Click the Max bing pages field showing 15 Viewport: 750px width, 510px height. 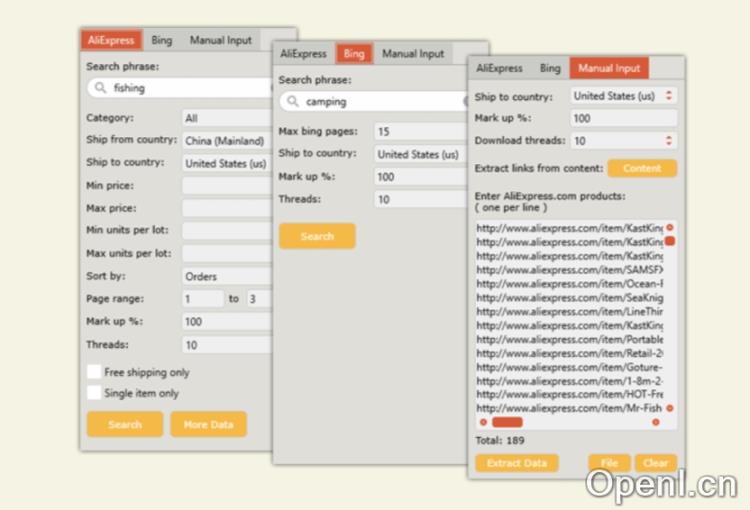[420, 132]
